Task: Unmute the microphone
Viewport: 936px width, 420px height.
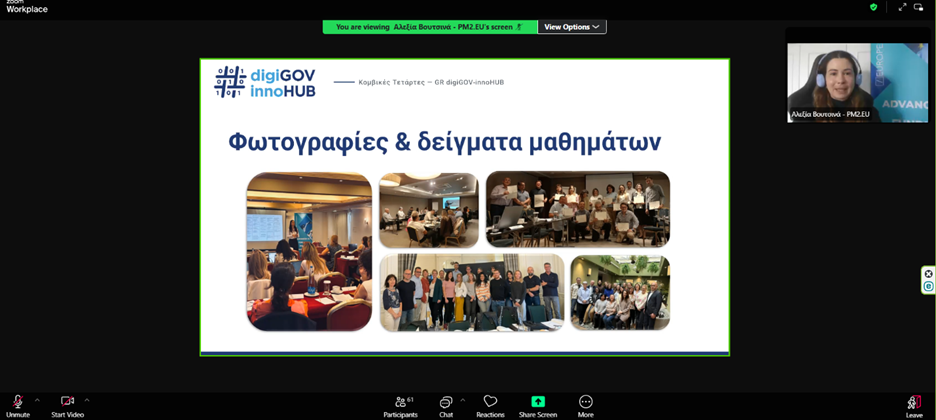Action: [17, 402]
